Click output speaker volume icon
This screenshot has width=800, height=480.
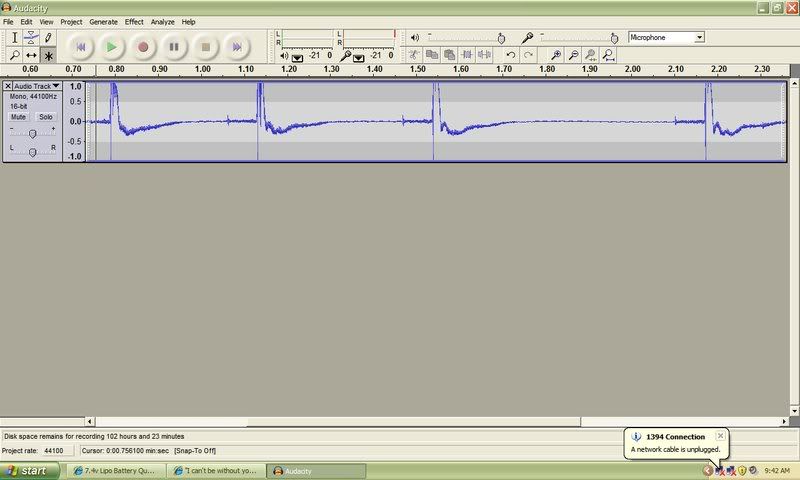415,38
